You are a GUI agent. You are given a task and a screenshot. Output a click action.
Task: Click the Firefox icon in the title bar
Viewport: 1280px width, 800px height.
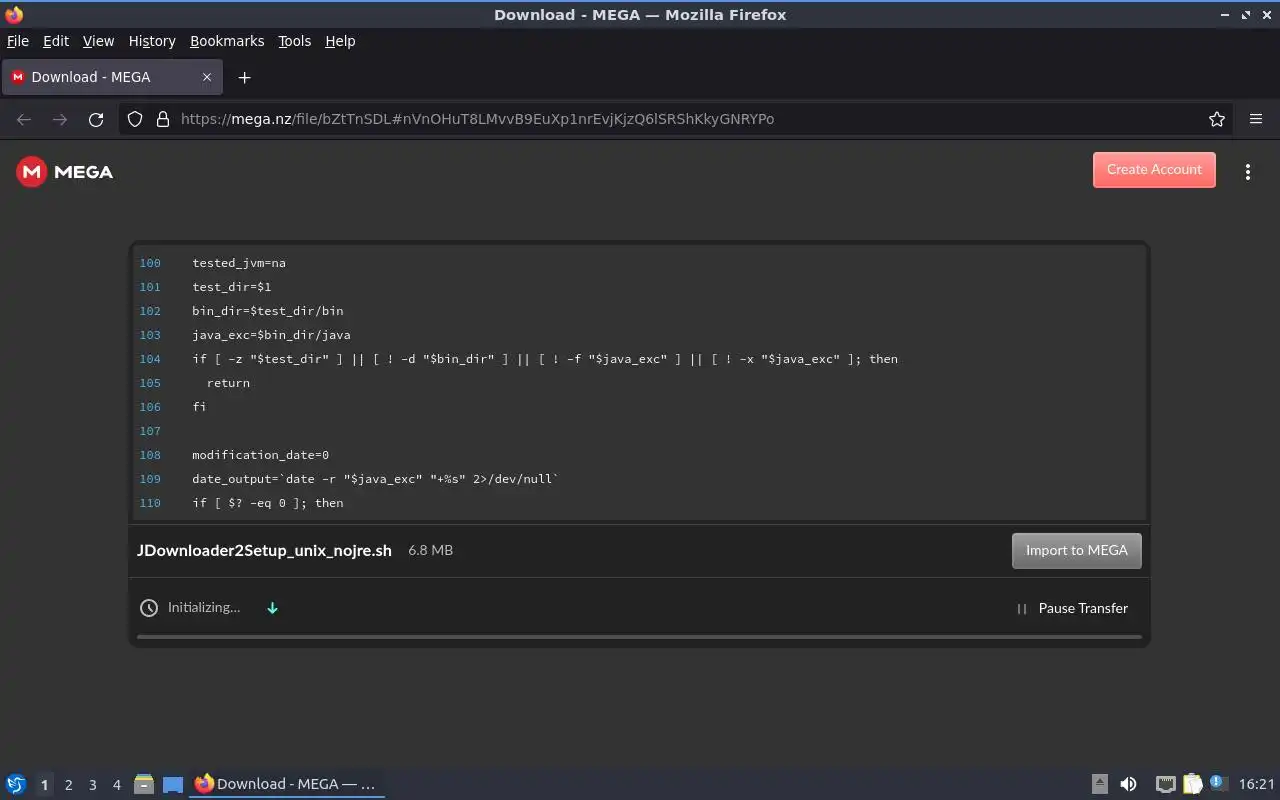coord(14,15)
